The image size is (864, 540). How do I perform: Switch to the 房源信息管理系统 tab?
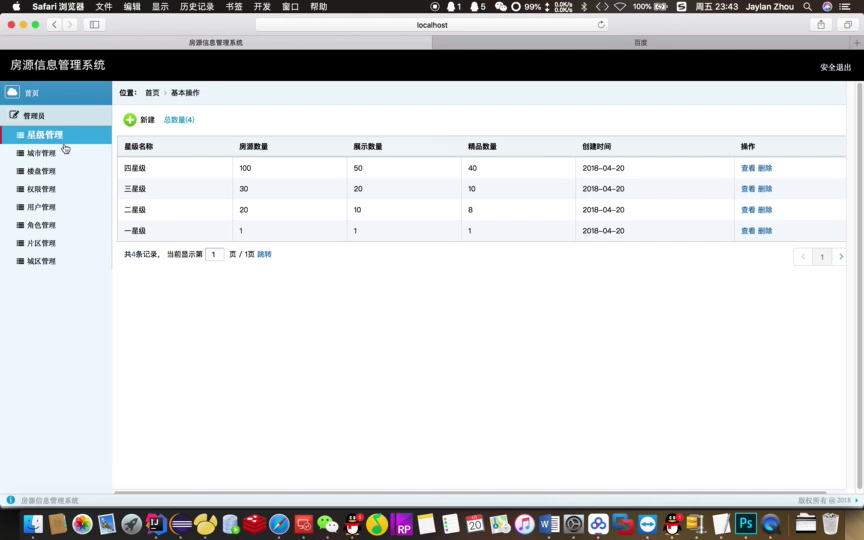pos(215,42)
